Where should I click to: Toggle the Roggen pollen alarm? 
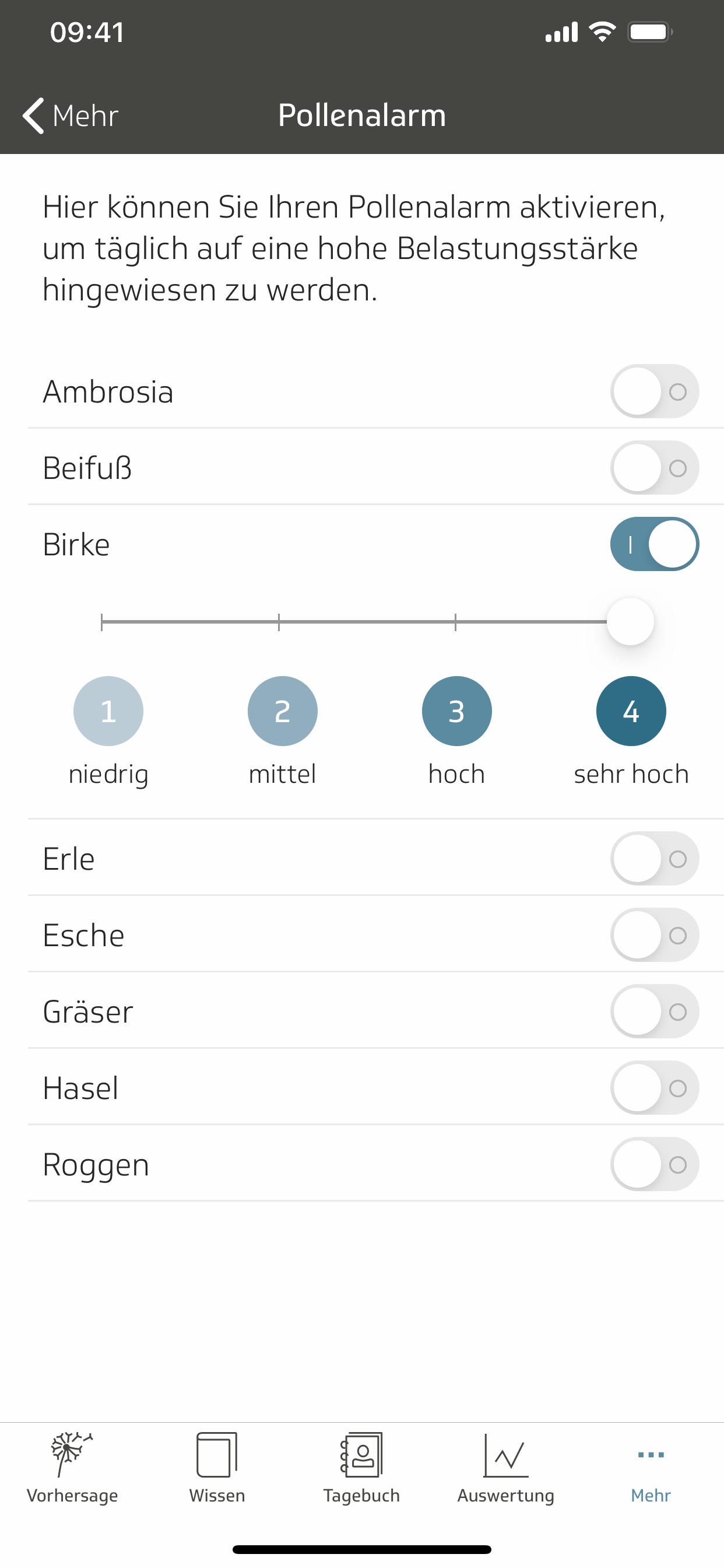tap(654, 1164)
